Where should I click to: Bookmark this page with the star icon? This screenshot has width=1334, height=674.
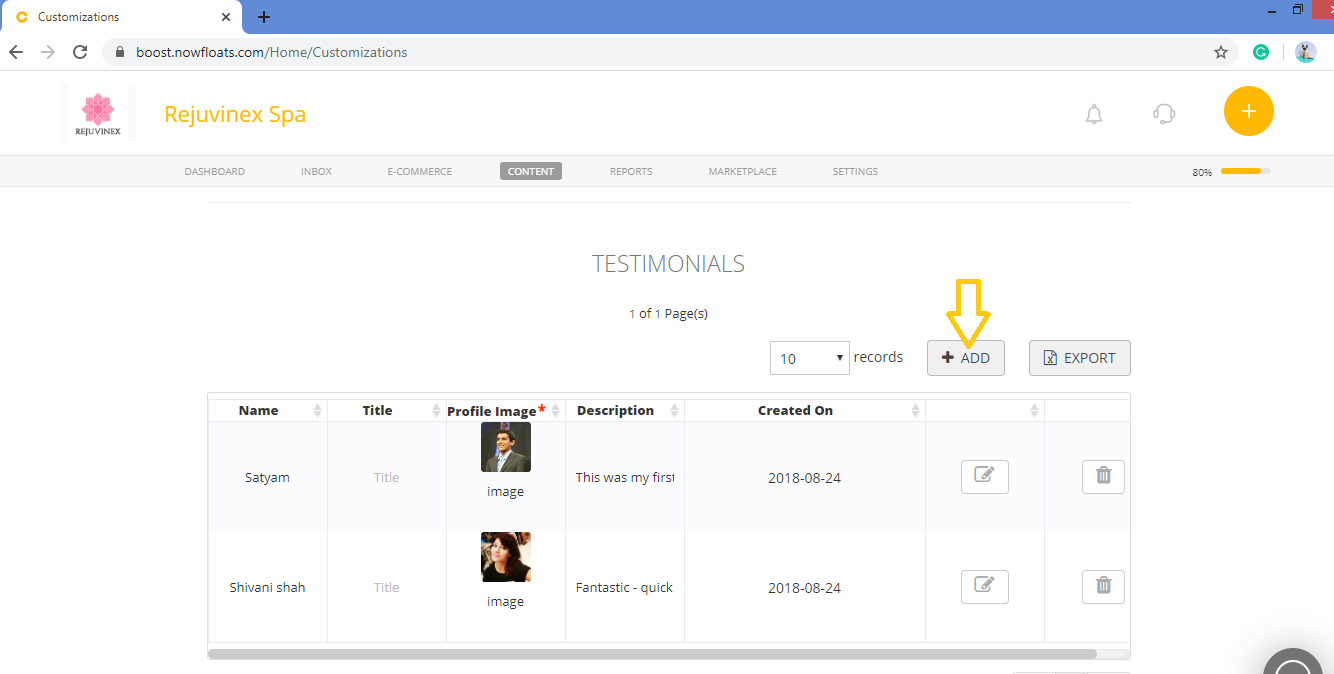pos(1221,52)
